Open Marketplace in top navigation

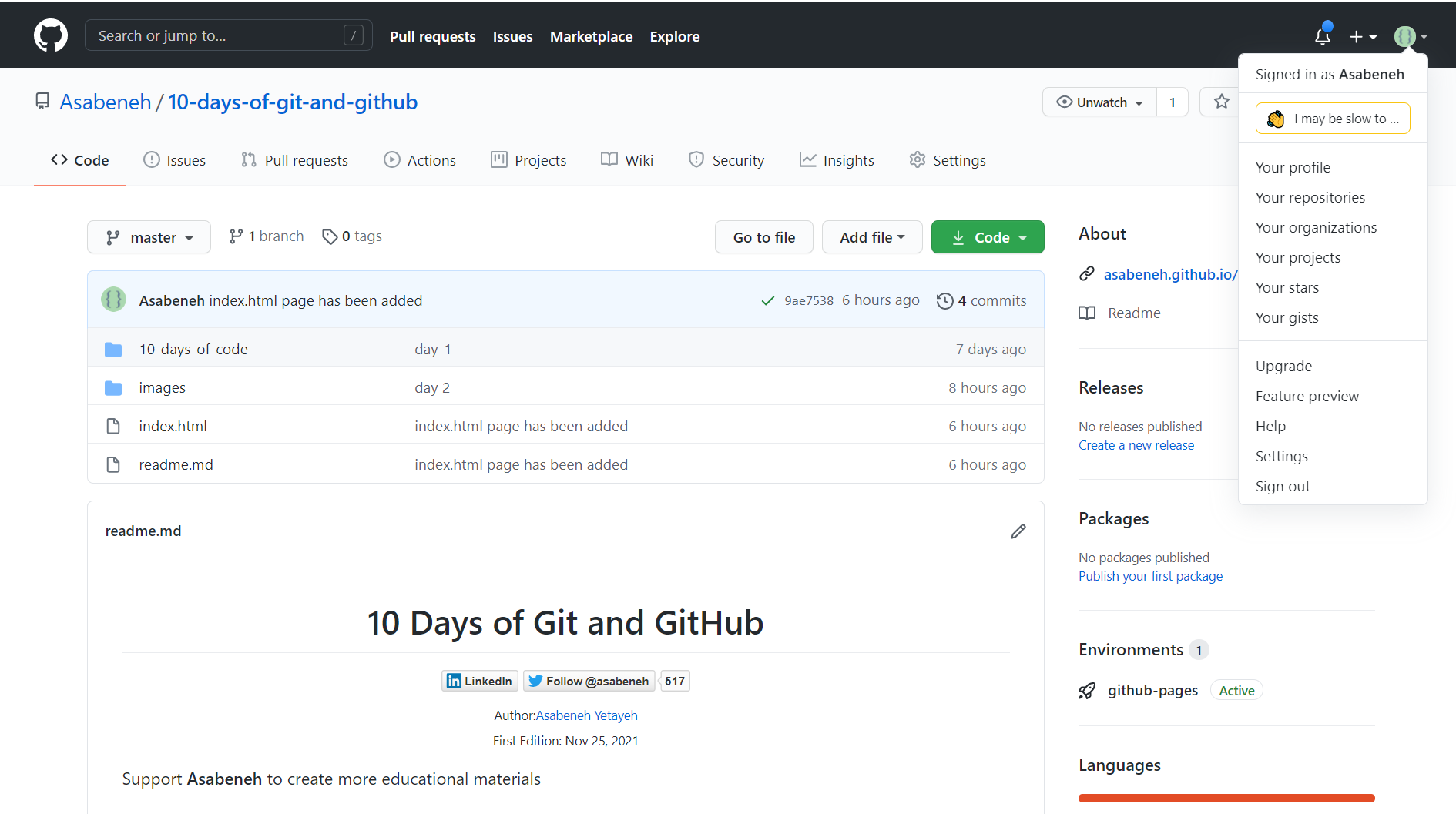click(x=591, y=36)
